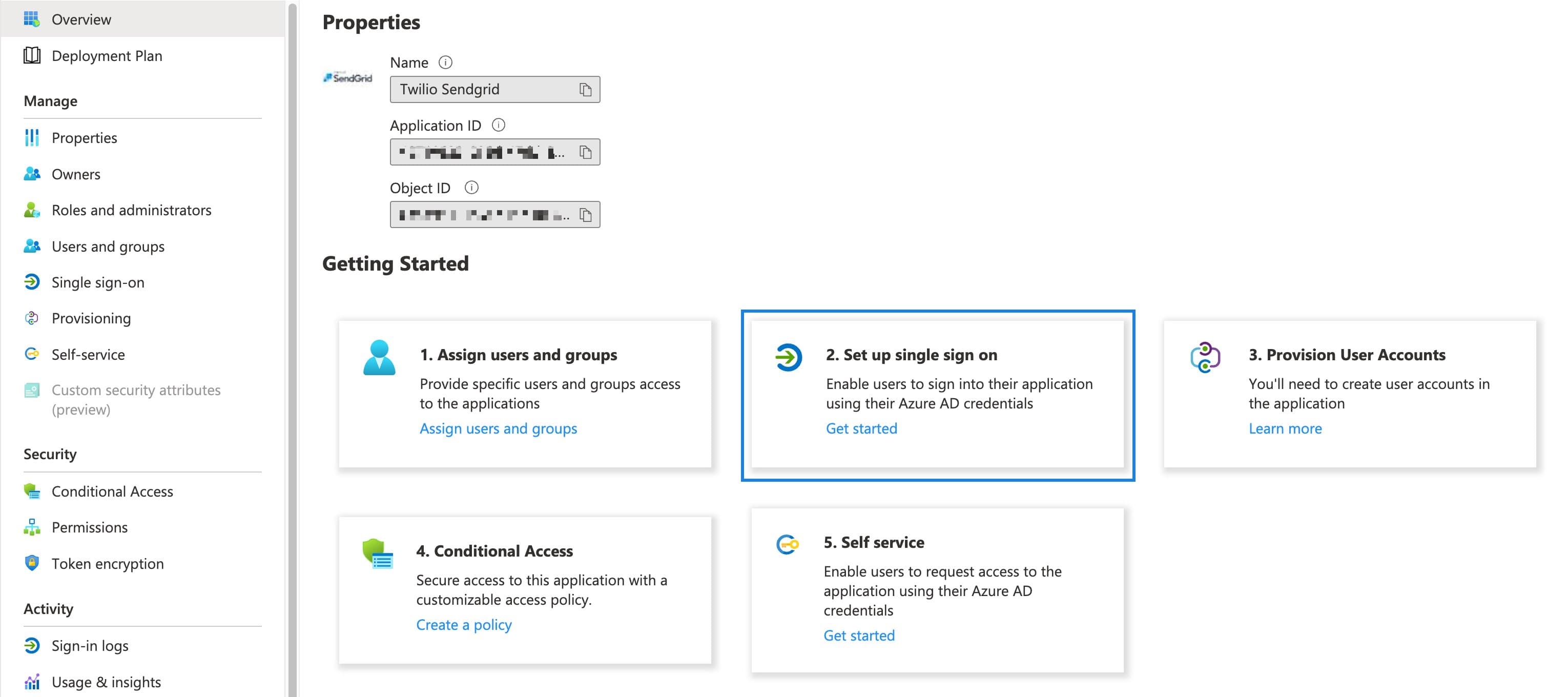
Task: Copy the Object ID value
Action: click(x=586, y=214)
